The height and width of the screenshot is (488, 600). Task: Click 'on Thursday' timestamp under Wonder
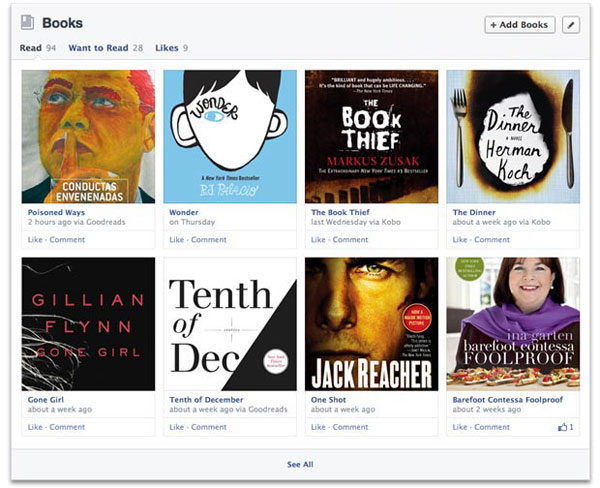click(x=192, y=222)
